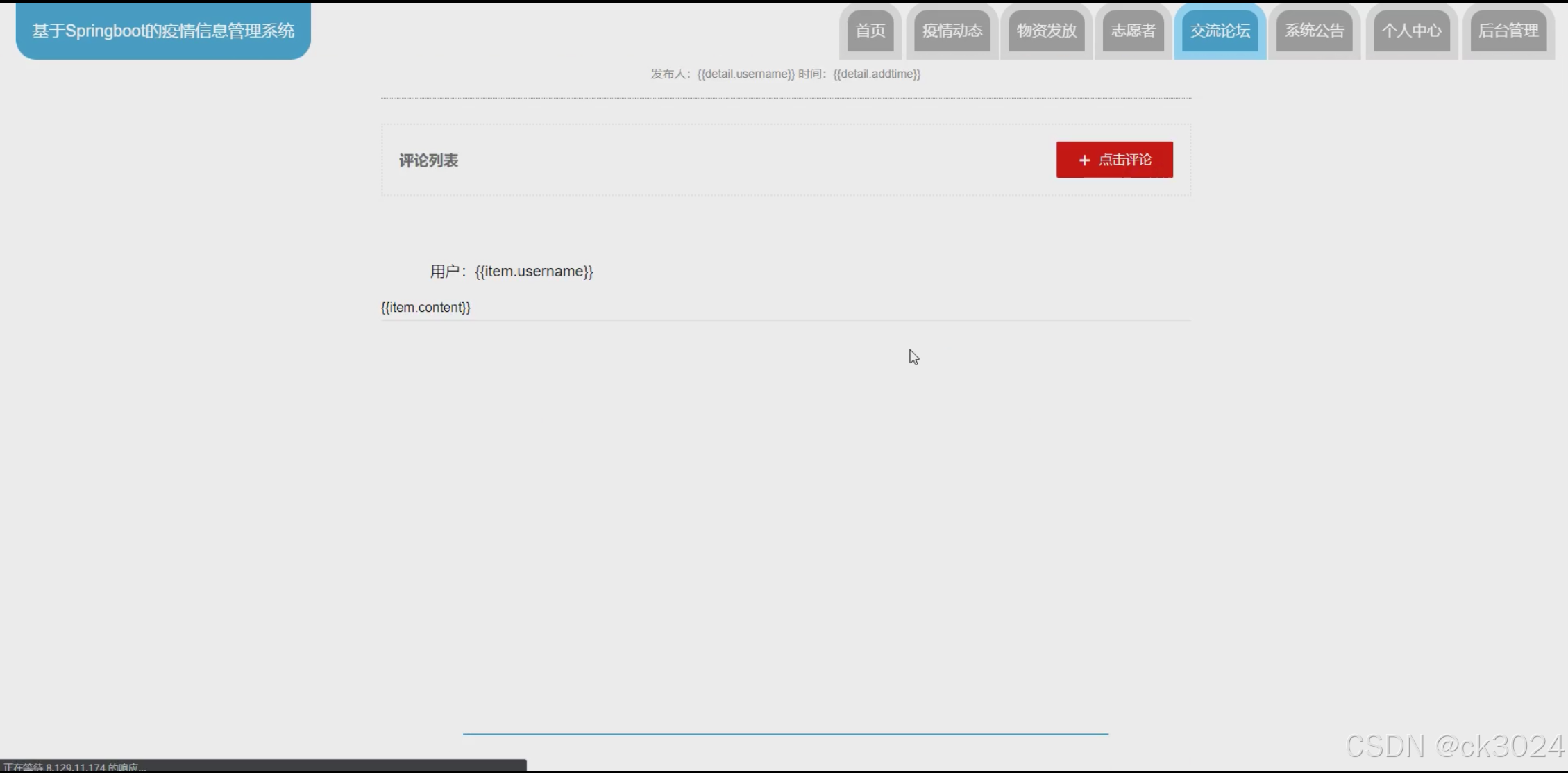The width and height of the screenshot is (1568, 773).
Task: Click the {{item.content}} comment text
Action: (x=425, y=307)
